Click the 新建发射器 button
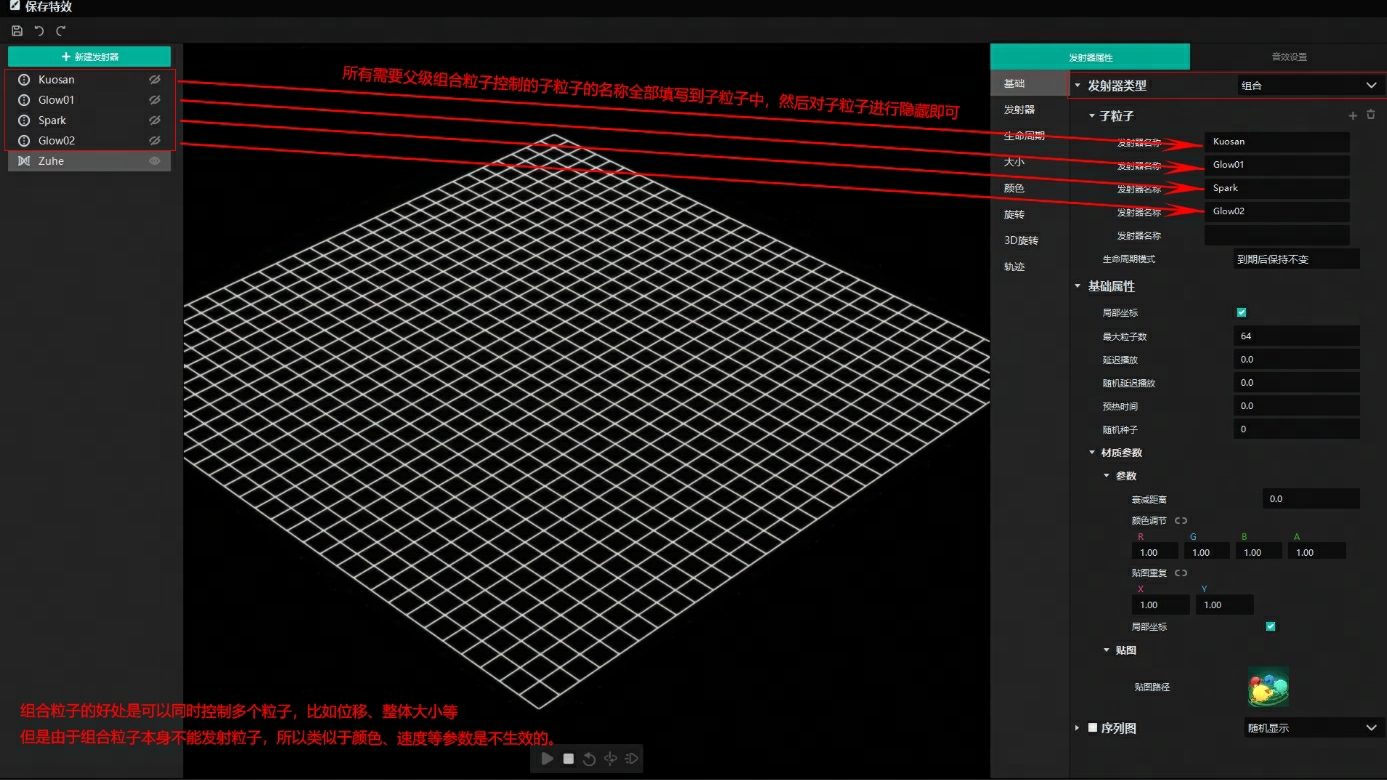Viewport: 1387px width, 780px height. coord(89,57)
